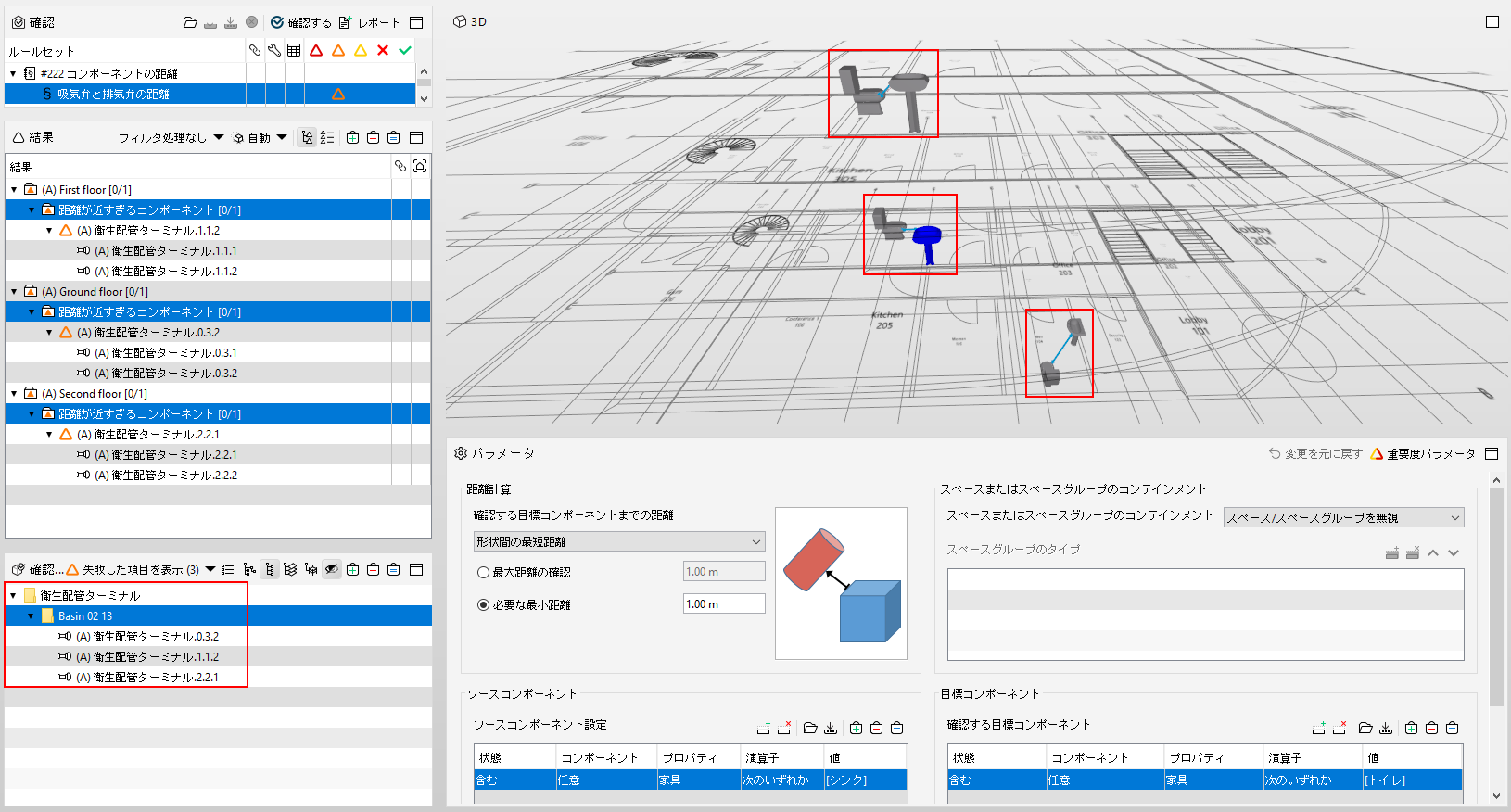
Task: Click the minimum distance 1.00 m field
Action: click(x=724, y=603)
